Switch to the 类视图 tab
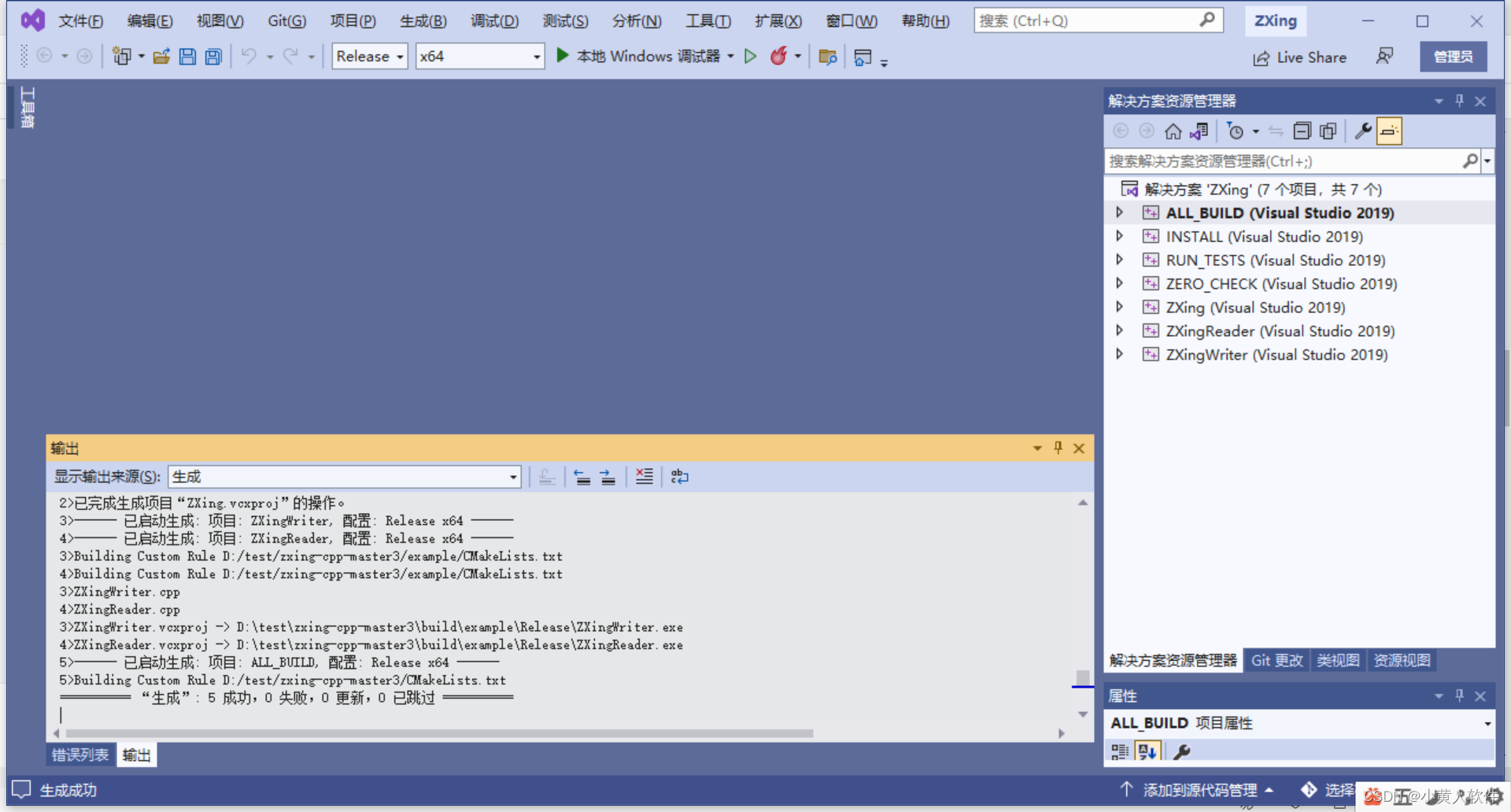 1338,661
